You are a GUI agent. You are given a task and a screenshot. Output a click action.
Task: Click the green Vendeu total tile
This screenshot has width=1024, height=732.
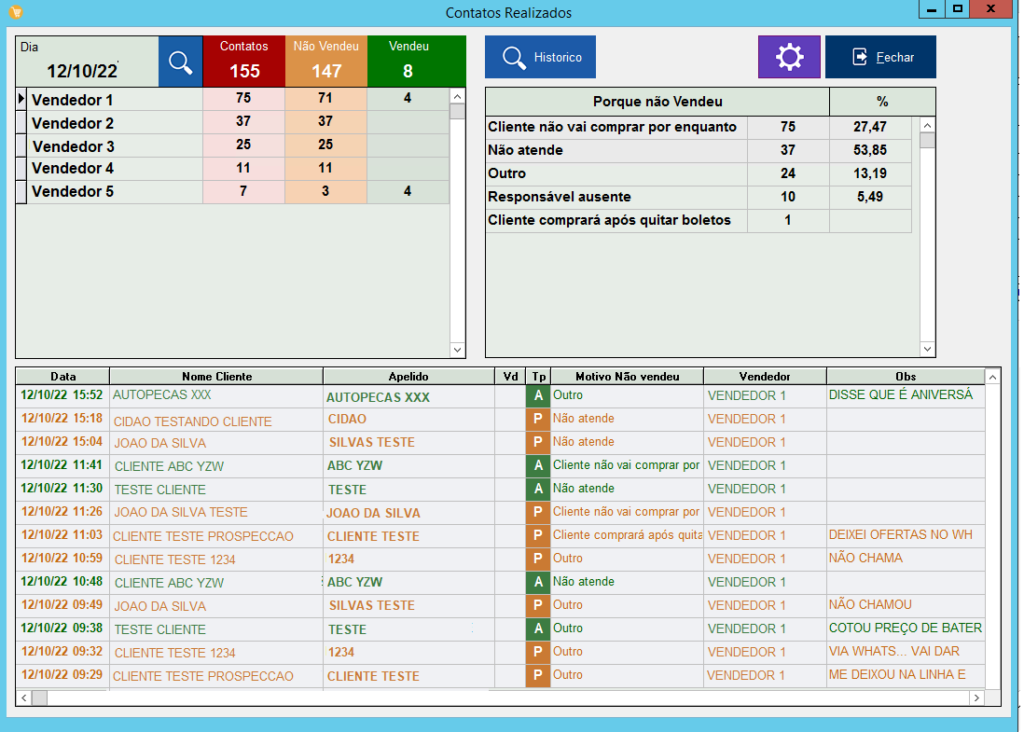tap(408, 62)
